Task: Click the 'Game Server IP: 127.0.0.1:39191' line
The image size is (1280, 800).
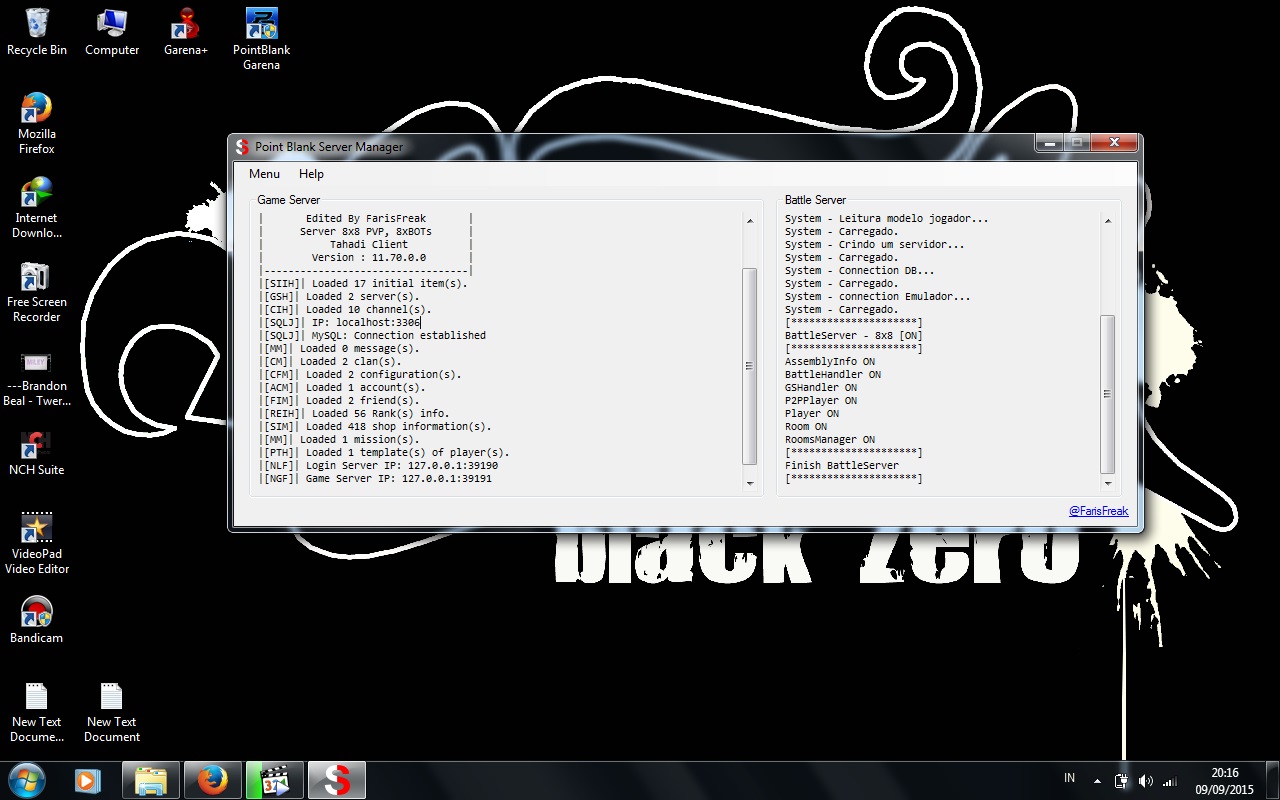Action: coord(399,478)
